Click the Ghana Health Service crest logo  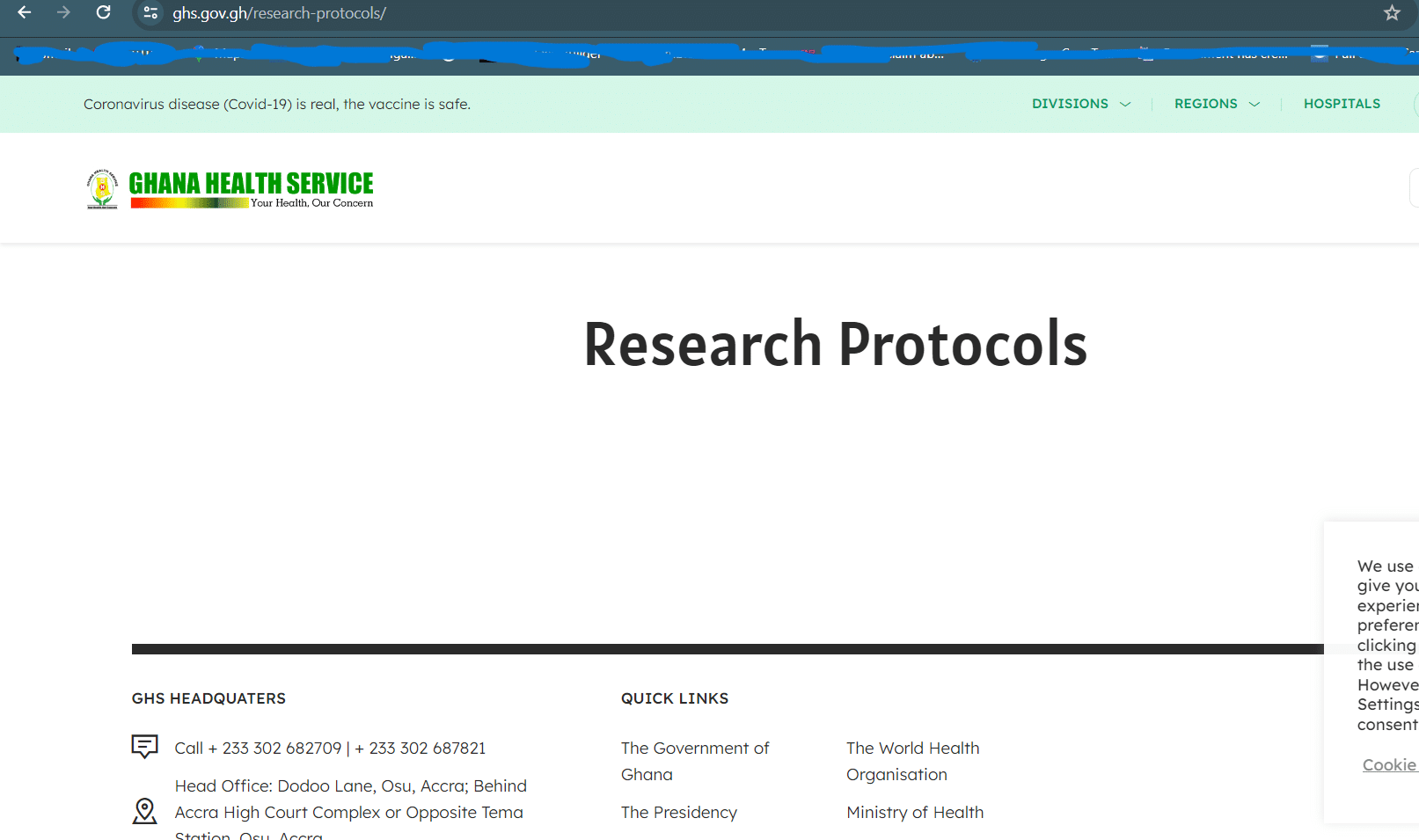coord(102,188)
